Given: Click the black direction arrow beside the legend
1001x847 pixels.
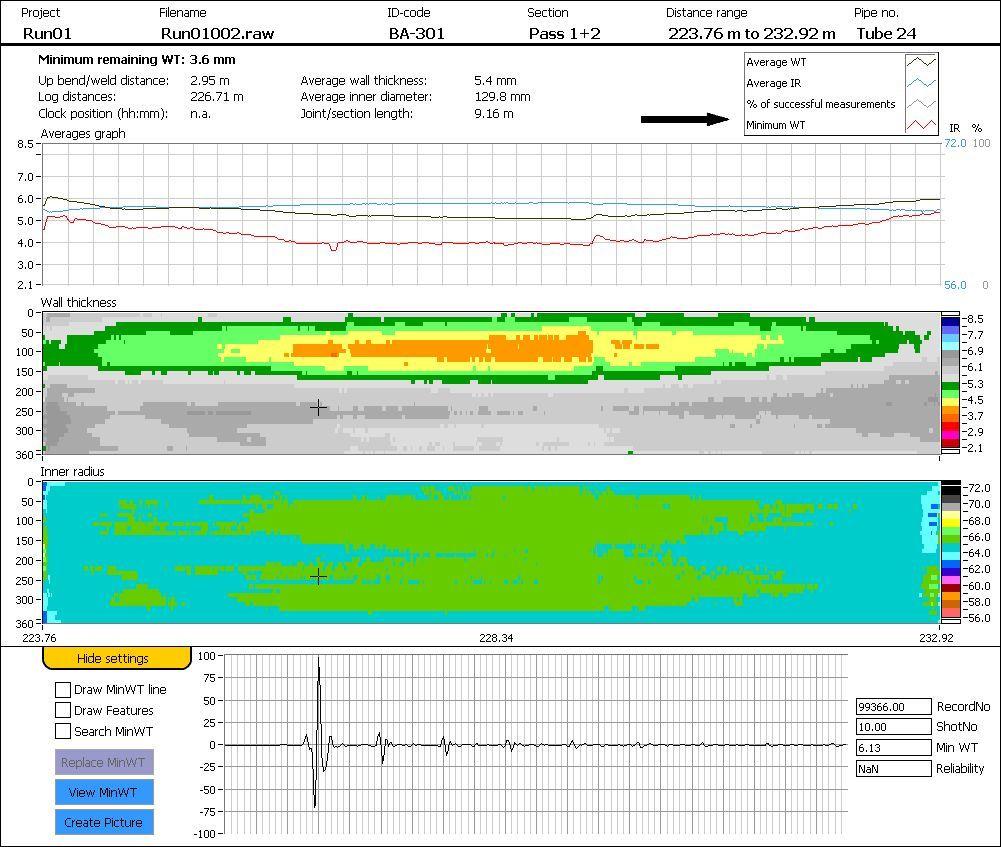Looking at the screenshot, I should (x=686, y=119).
